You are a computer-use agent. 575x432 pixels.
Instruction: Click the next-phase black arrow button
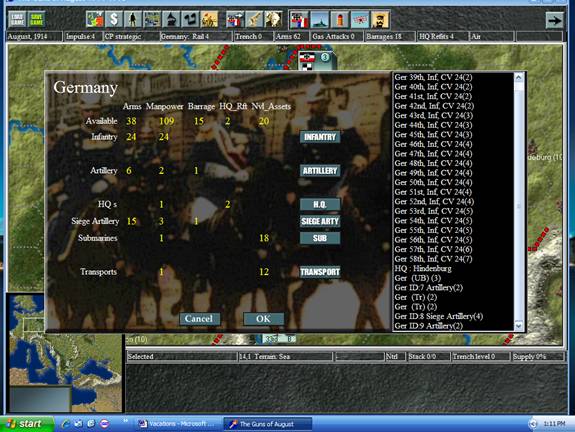554,20
